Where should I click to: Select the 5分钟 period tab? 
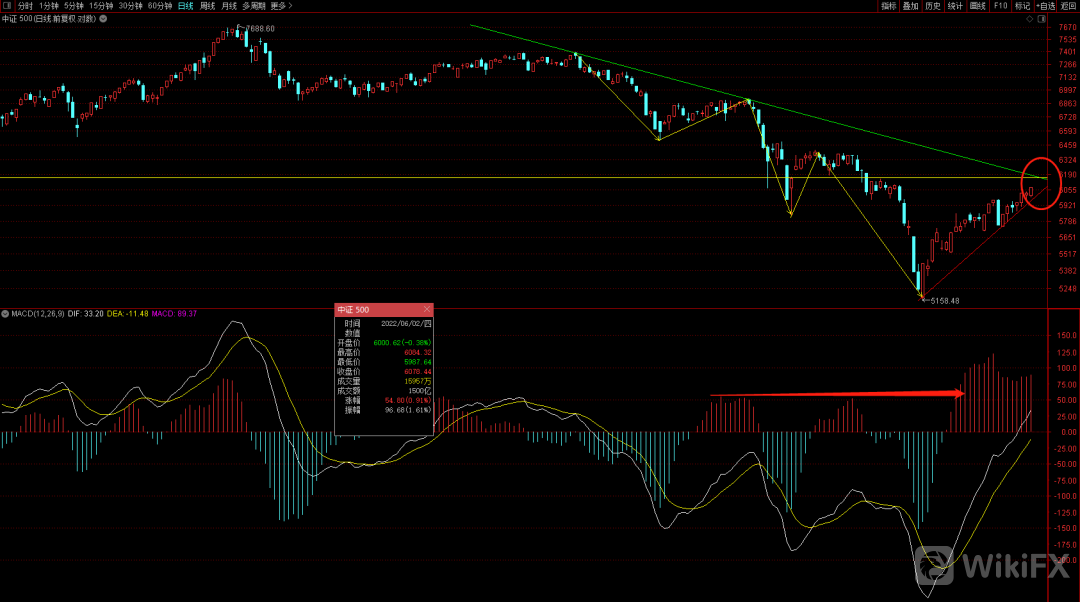(75, 6)
